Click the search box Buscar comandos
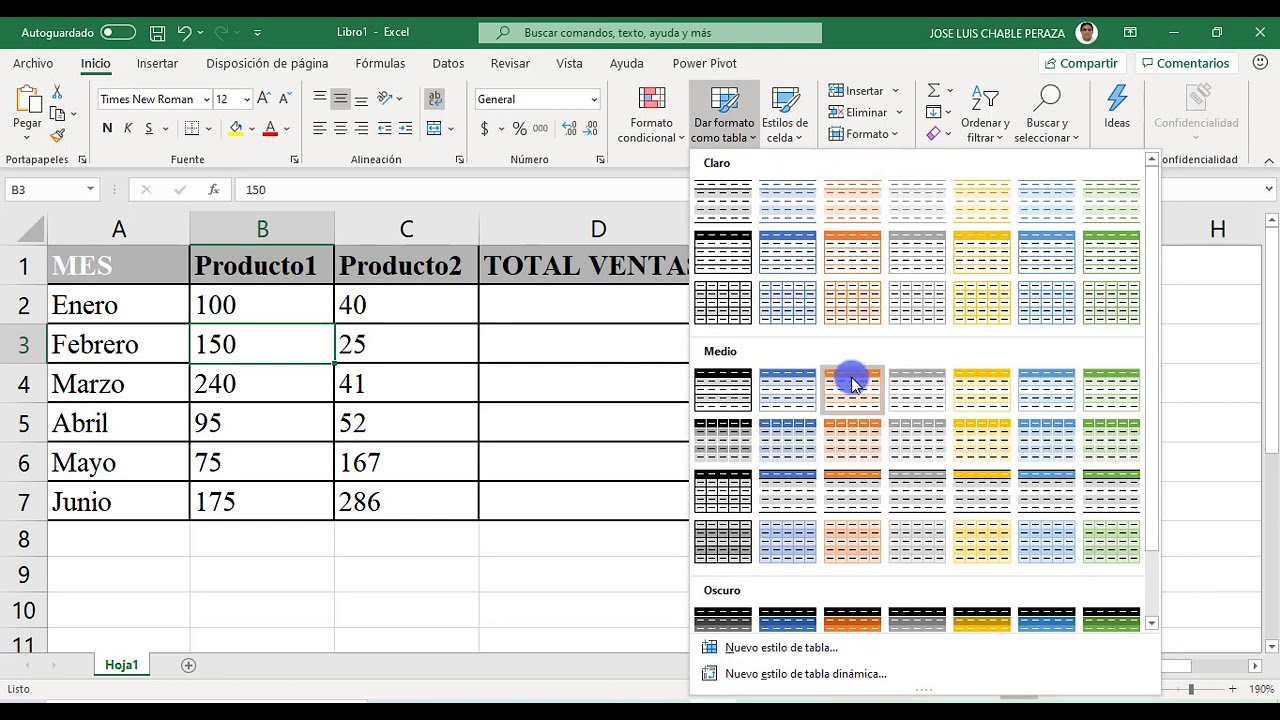 pos(650,33)
